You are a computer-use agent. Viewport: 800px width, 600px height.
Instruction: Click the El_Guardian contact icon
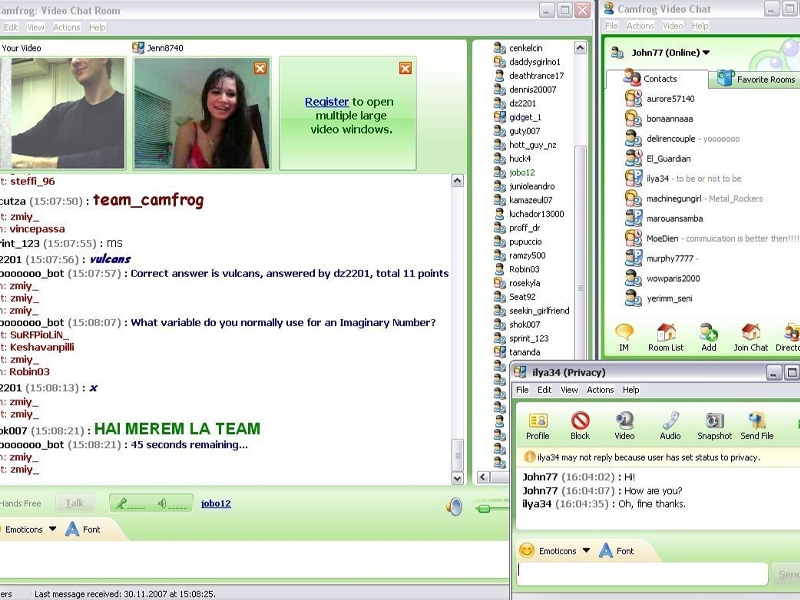click(x=633, y=158)
